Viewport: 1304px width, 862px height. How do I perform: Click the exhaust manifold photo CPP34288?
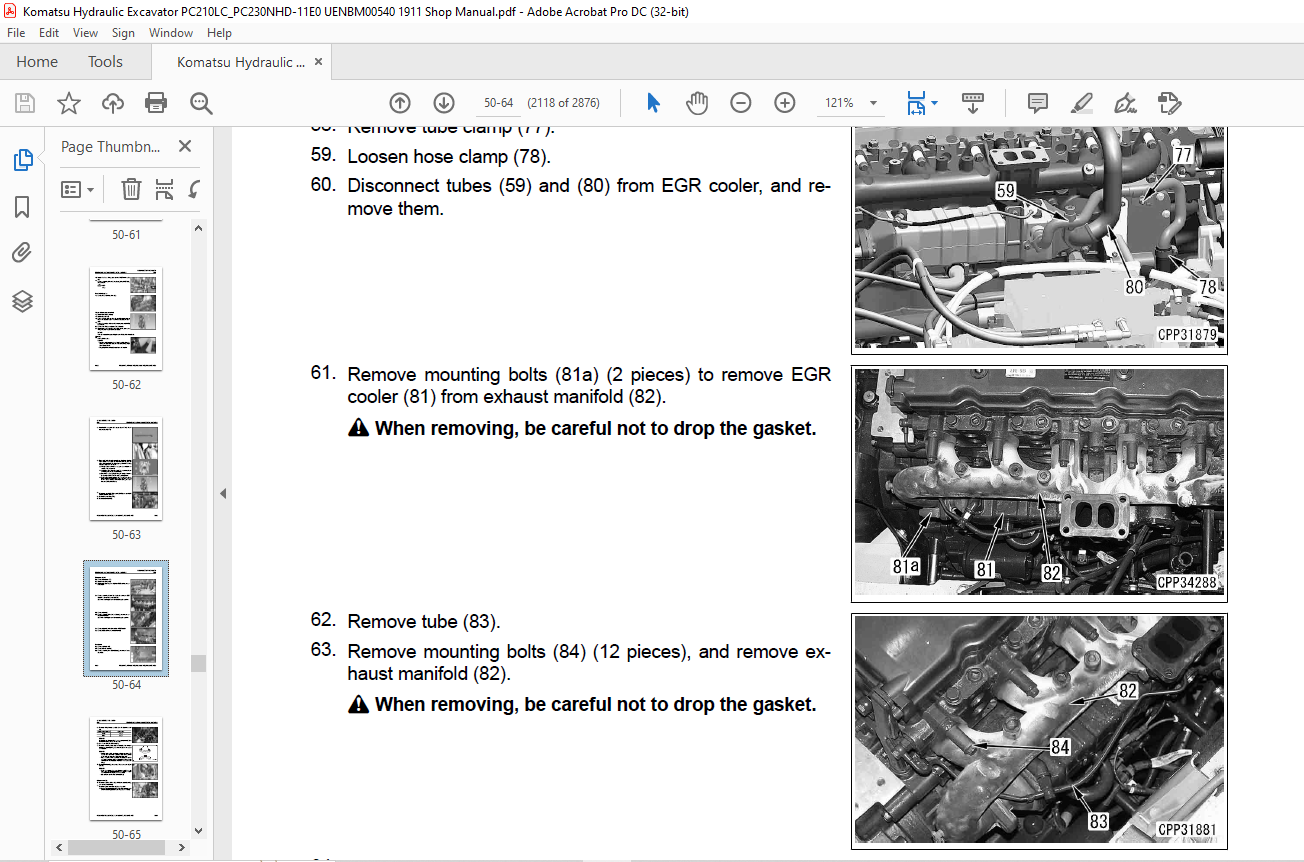coord(1039,483)
